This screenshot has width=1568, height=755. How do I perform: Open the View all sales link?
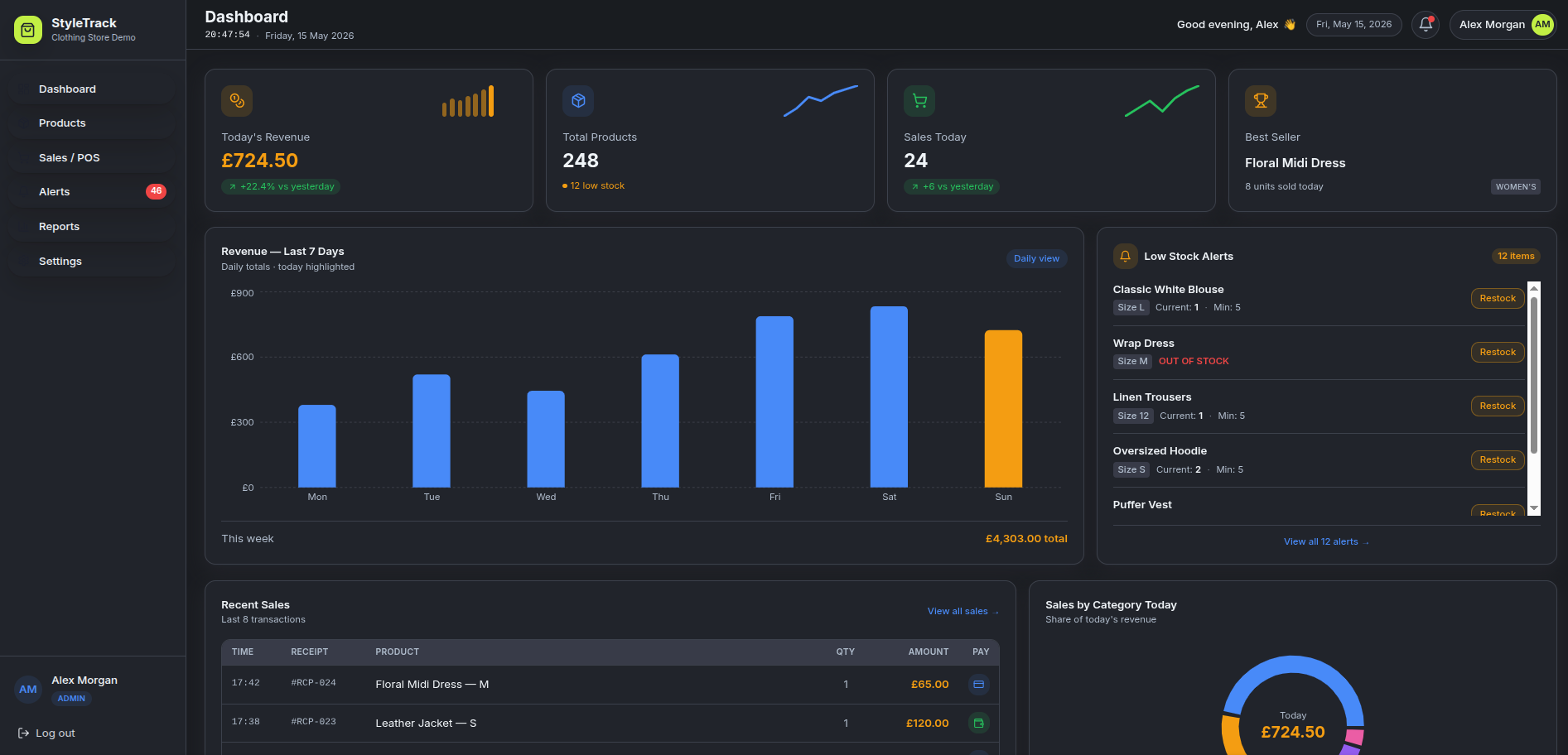click(963, 612)
